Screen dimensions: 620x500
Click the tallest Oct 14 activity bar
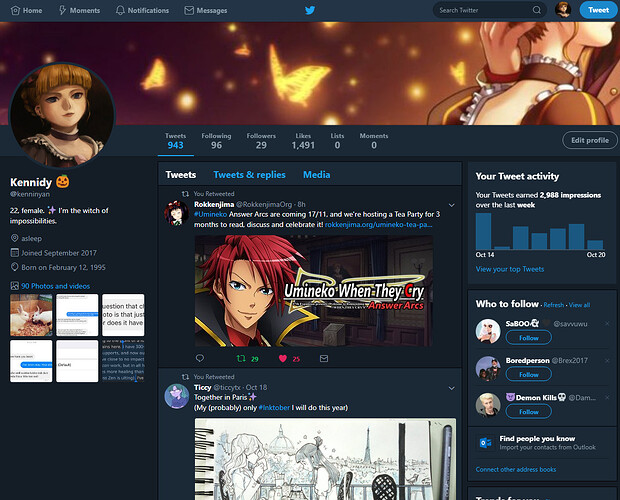483,231
